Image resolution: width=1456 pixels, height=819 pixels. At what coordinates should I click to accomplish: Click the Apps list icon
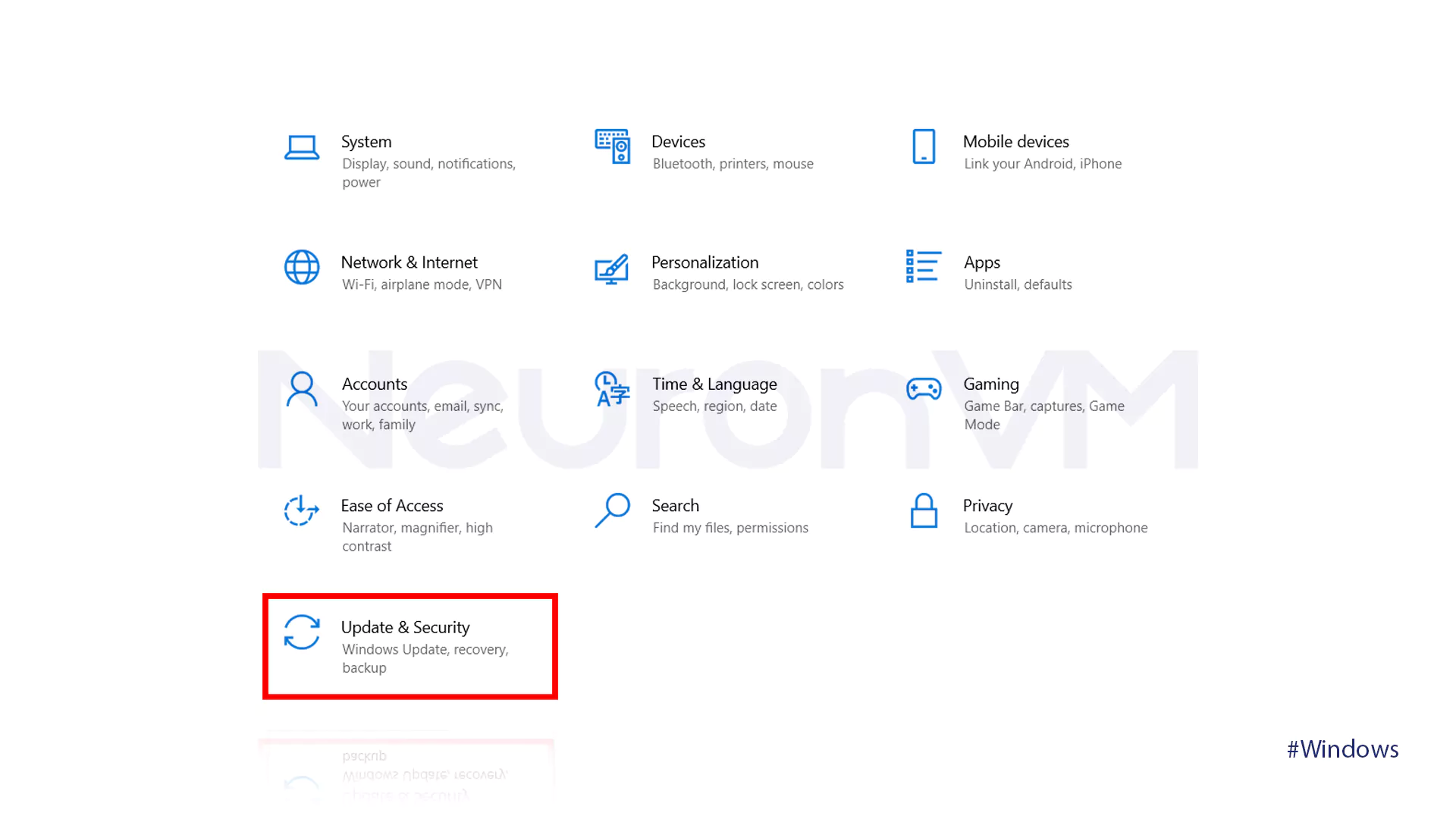click(x=924, y=266)
